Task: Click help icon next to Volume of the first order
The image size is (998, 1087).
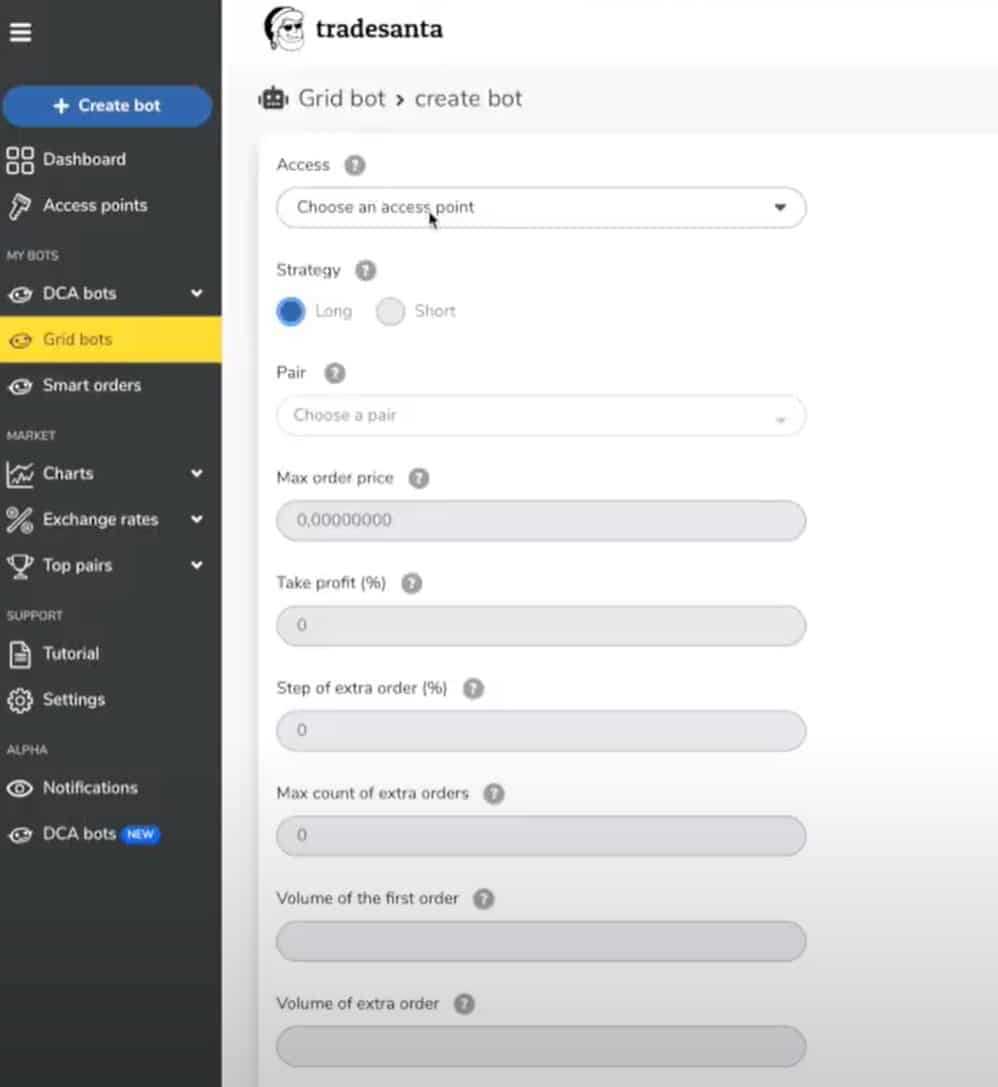Action: tap(484, 898)
